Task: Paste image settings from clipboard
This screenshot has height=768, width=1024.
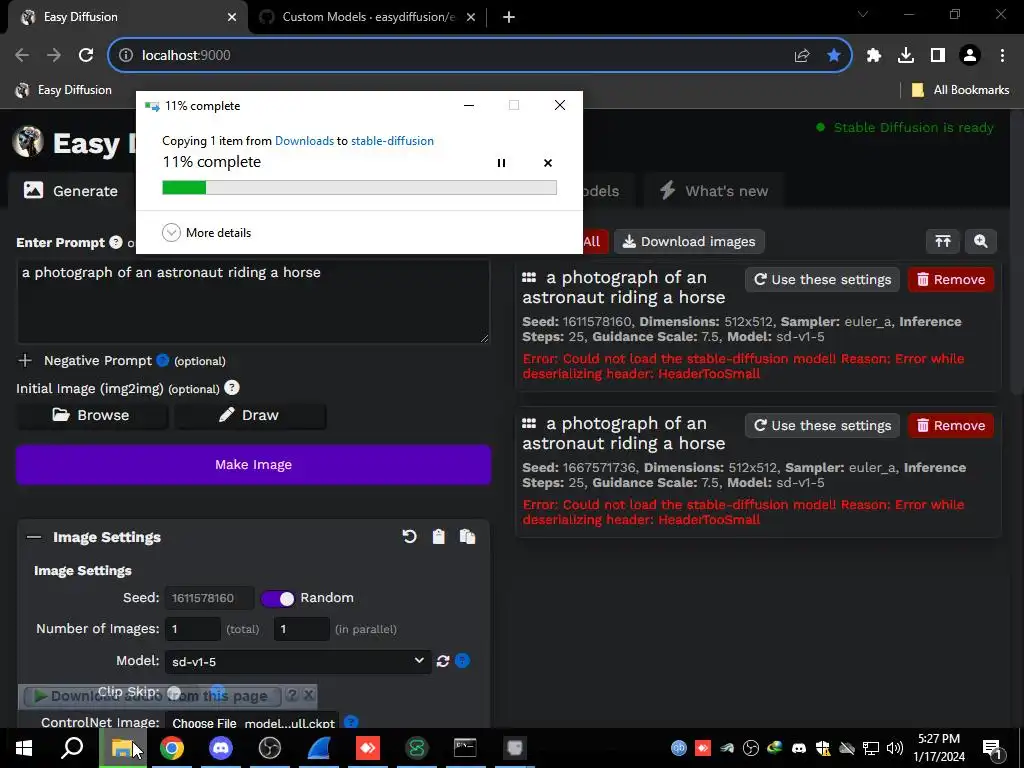Action: pyautogui.click(x=468, y=537)
